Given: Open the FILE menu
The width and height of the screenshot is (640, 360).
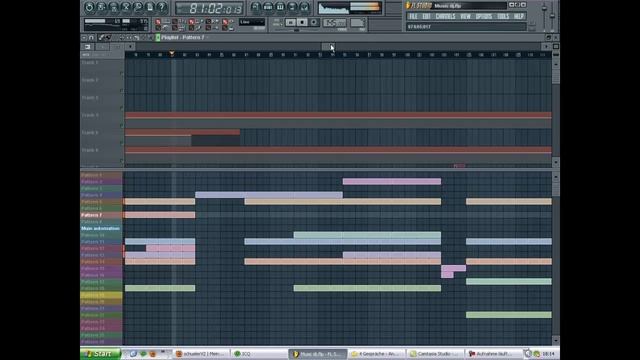Looking at the screenshot, I should point(413,16).
